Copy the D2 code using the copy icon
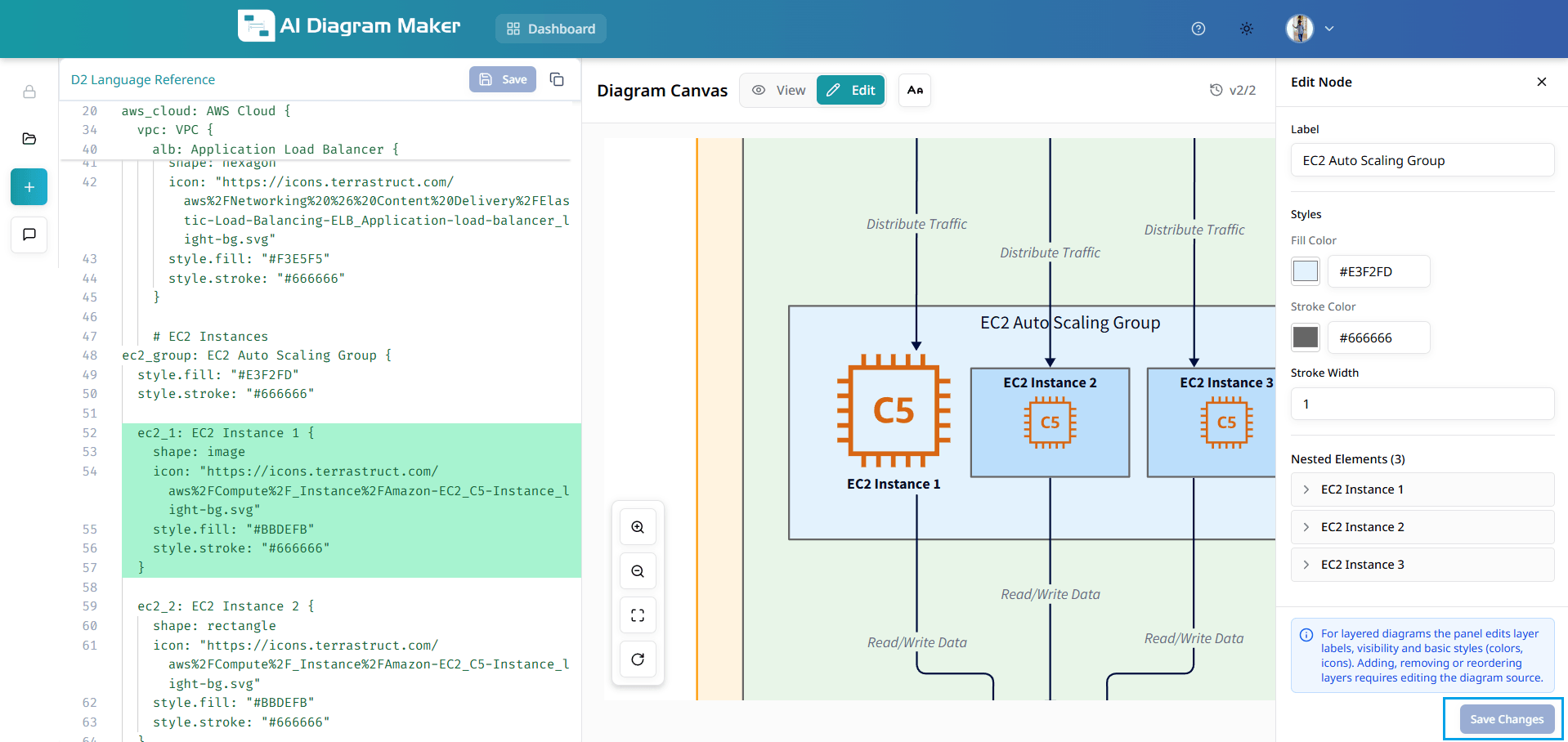This screenshot has height=742, width=1568. click(557, 79)
